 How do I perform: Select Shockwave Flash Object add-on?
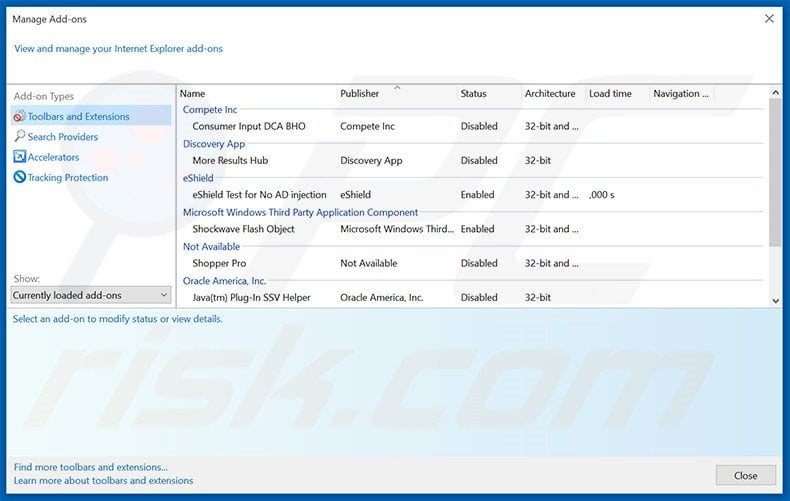(243, 229)
